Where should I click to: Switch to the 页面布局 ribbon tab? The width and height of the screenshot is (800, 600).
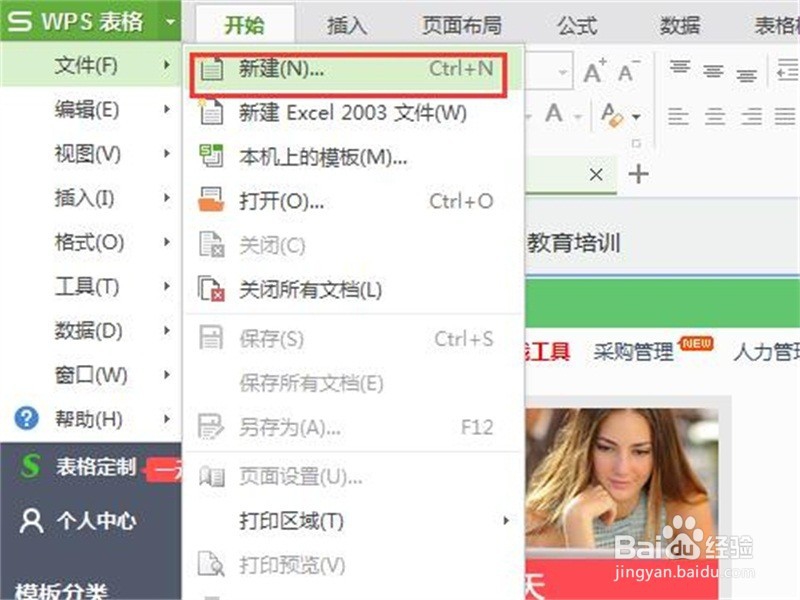pos(462,25)
